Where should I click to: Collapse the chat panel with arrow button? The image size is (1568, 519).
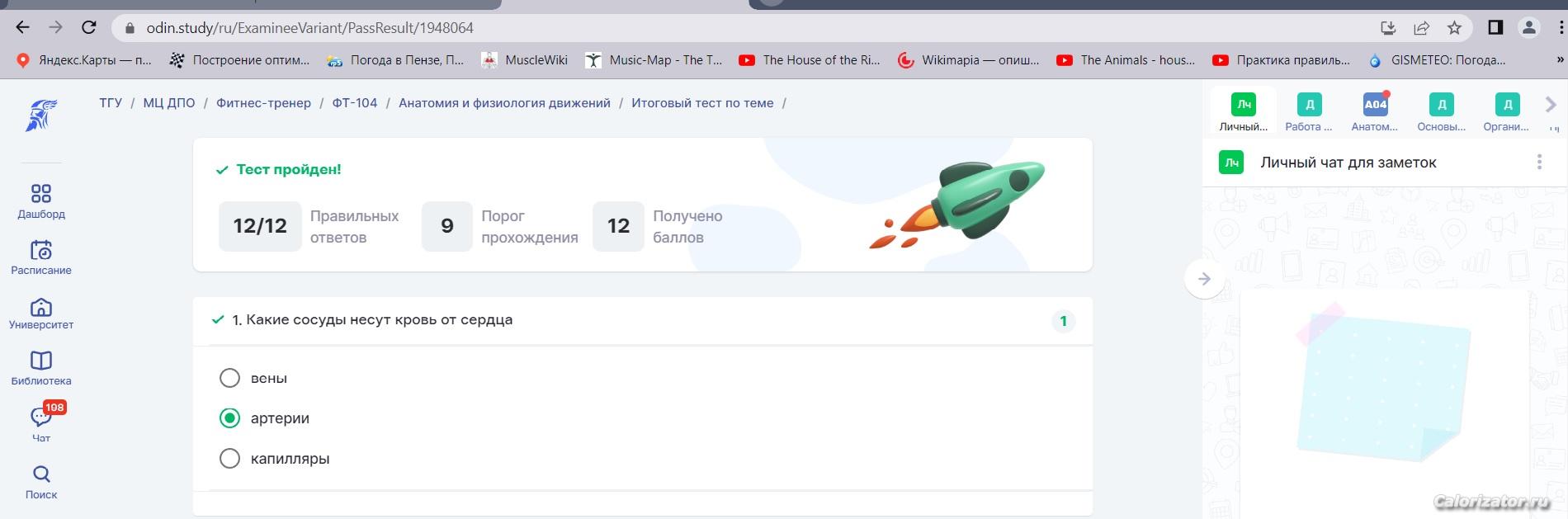tap(1204, 279)
